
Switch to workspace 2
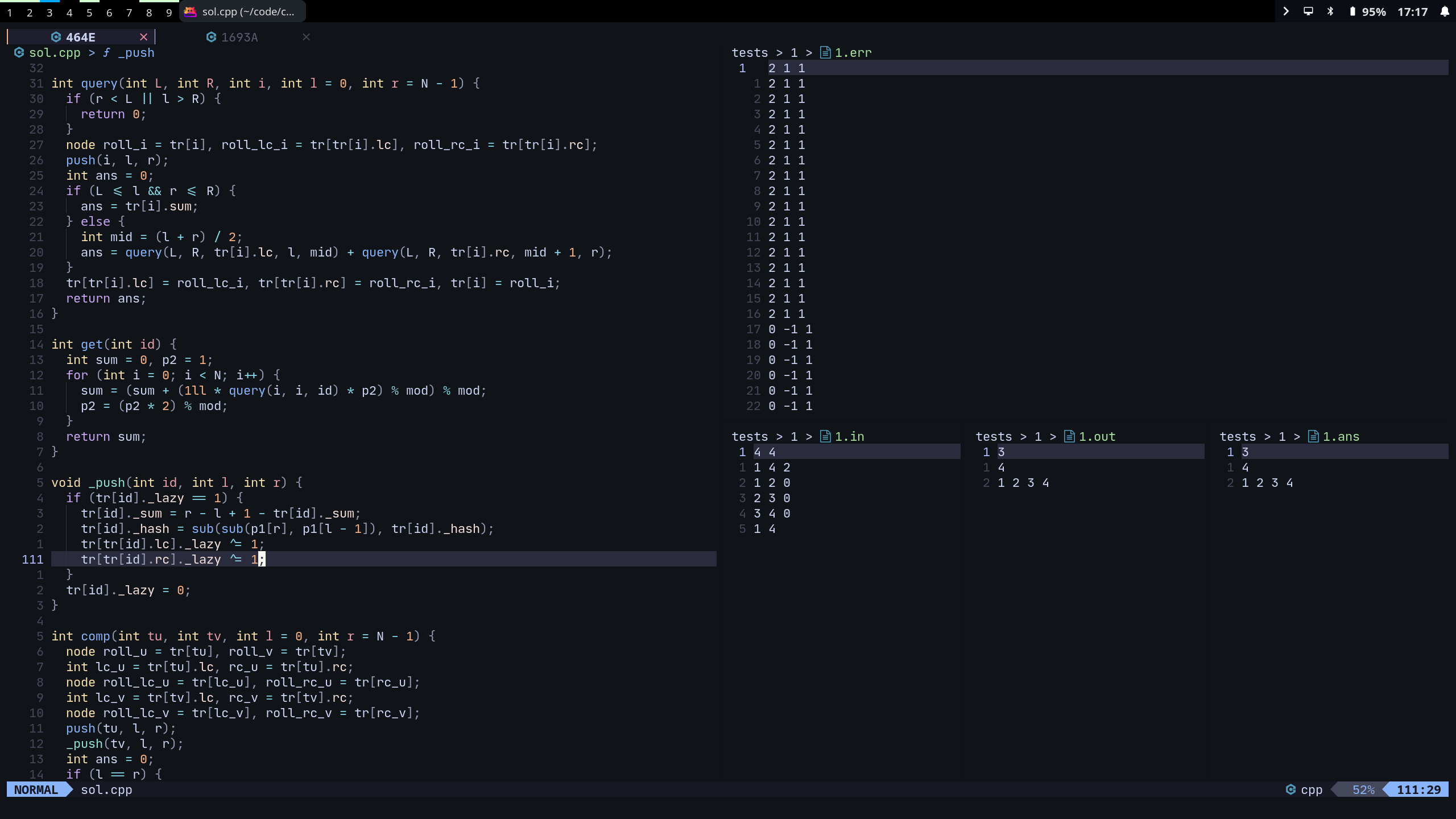point(30,13)
